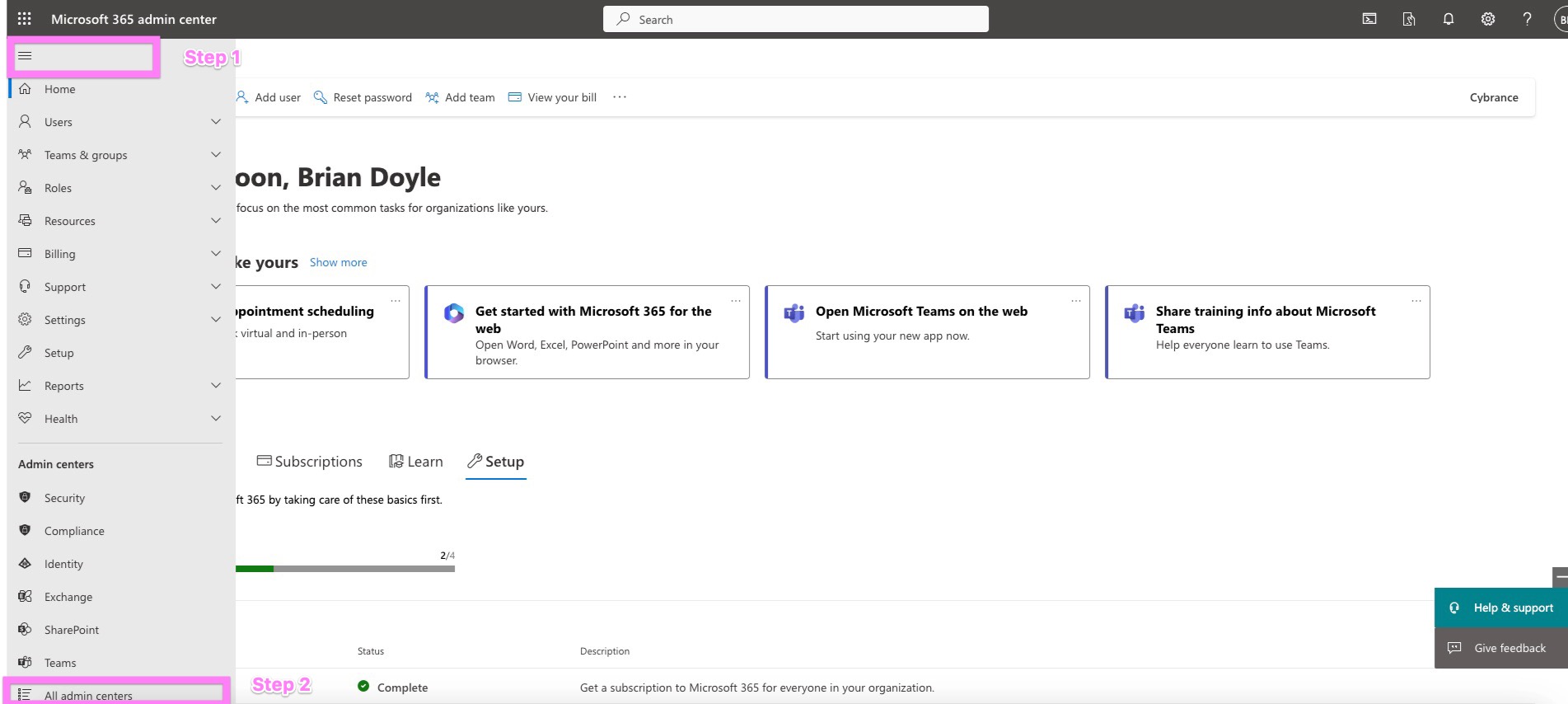The image size is (1568, 704).
Task: Open the toolbar more actions ellipsis
Action: (620, 97)
